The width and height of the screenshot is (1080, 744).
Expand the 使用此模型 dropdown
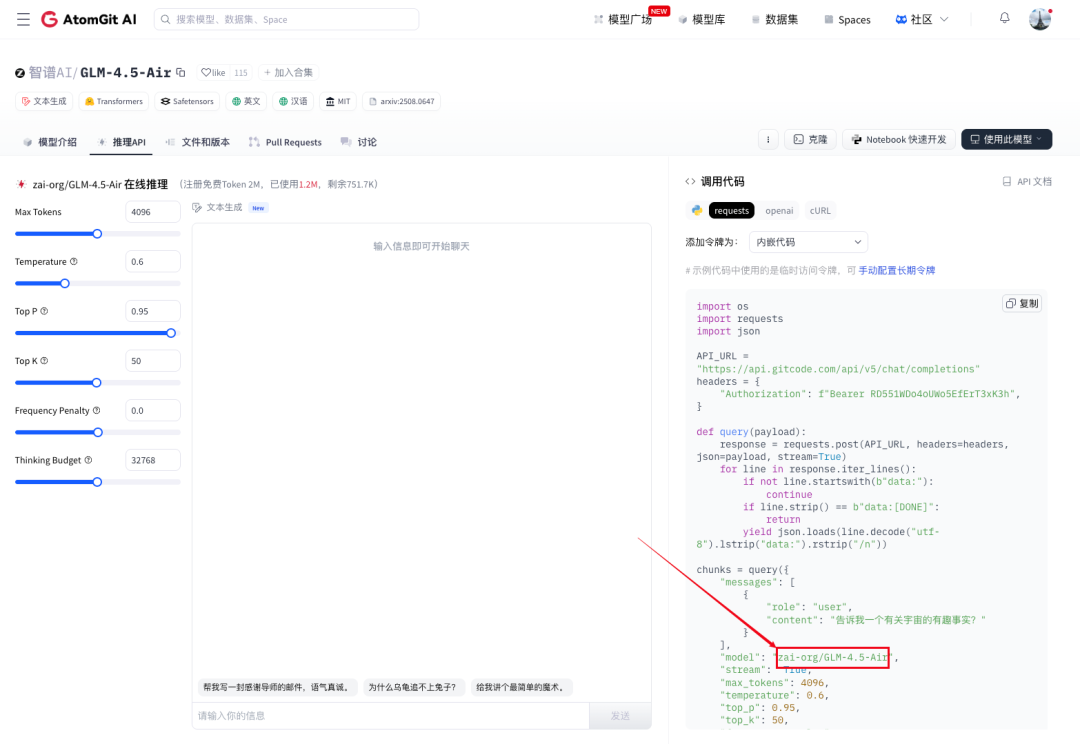[1006, 139]
